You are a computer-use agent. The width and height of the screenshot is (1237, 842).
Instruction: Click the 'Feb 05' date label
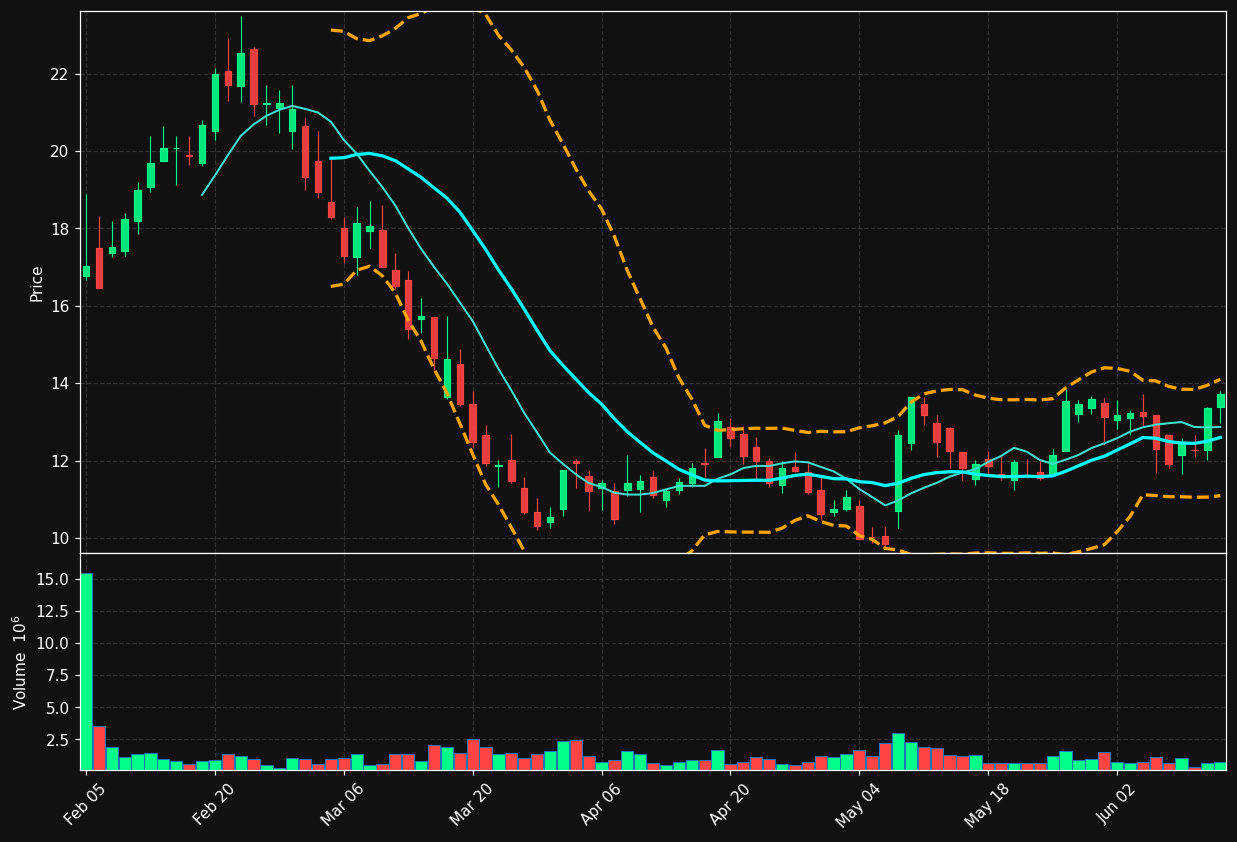coord(86,803)
